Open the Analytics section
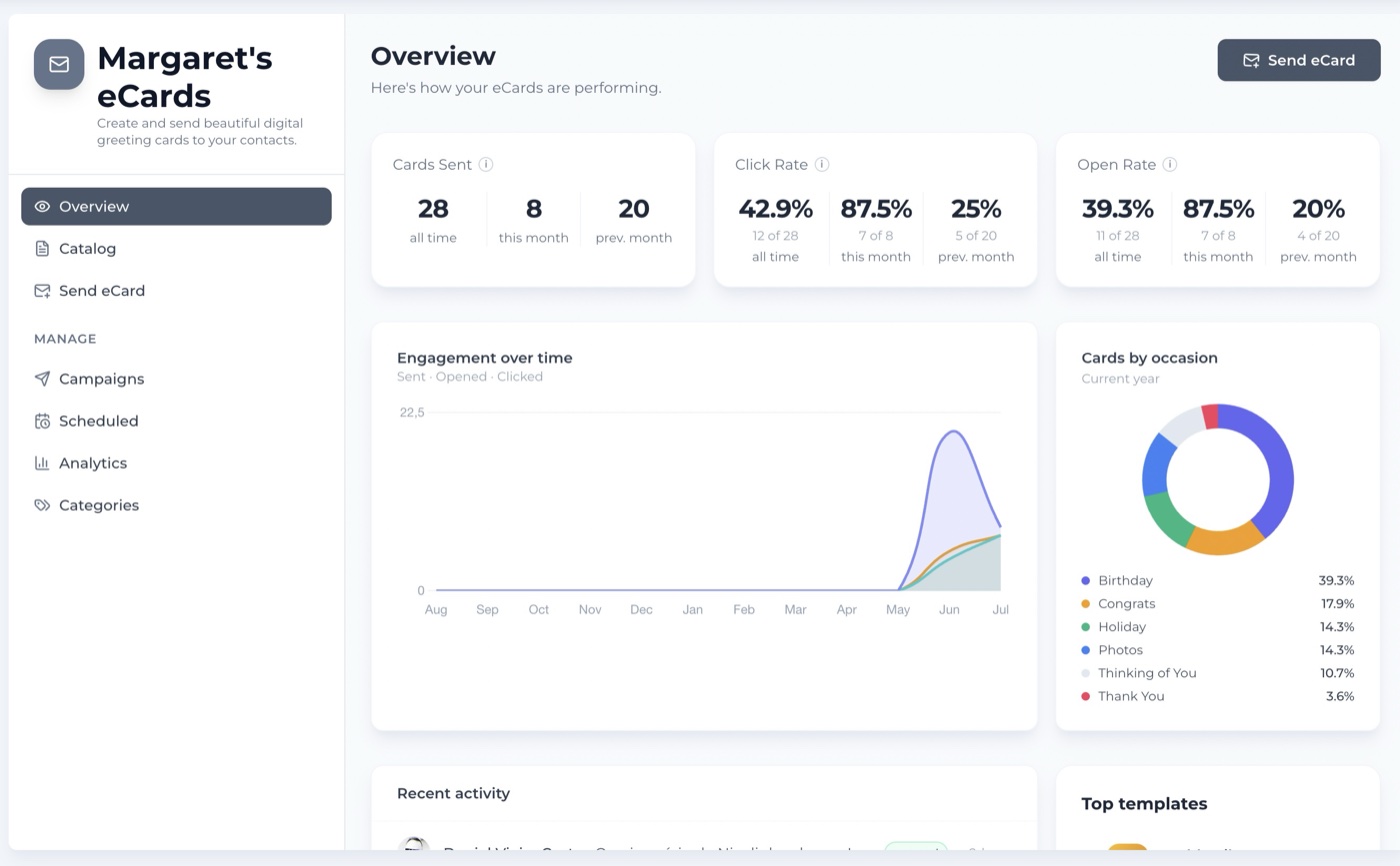 point(176,463)
